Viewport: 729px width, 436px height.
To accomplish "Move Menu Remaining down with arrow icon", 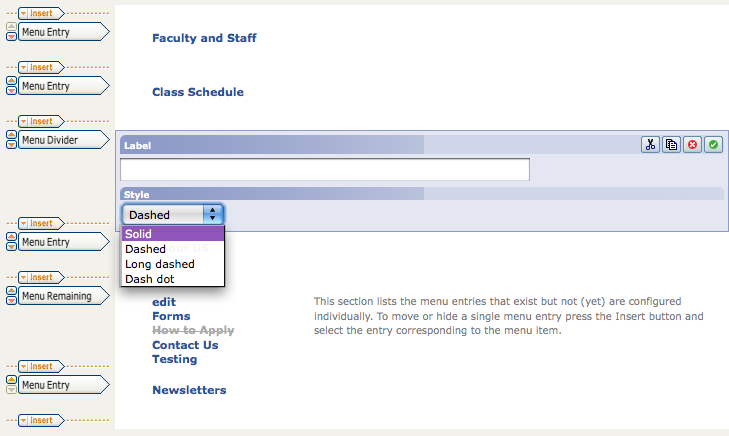I will click(11, 300).
